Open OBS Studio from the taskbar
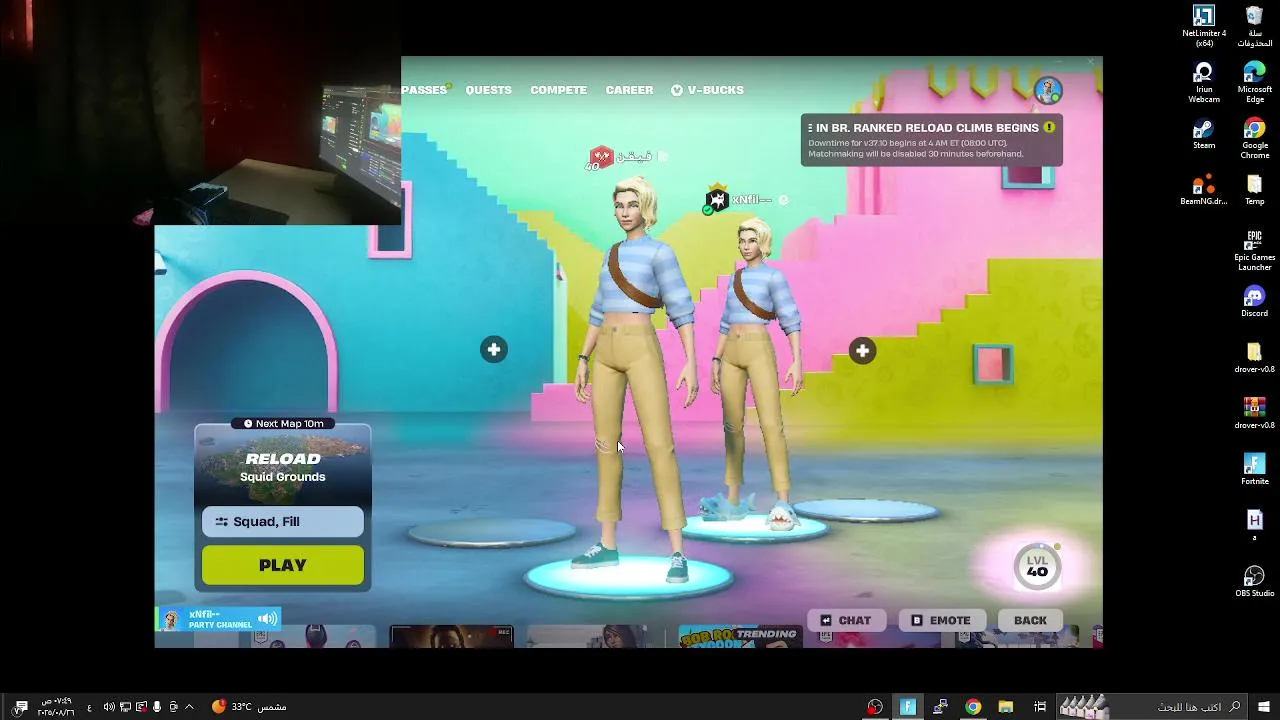This screenshot has width=1280, height=720. tap(875, 706)
